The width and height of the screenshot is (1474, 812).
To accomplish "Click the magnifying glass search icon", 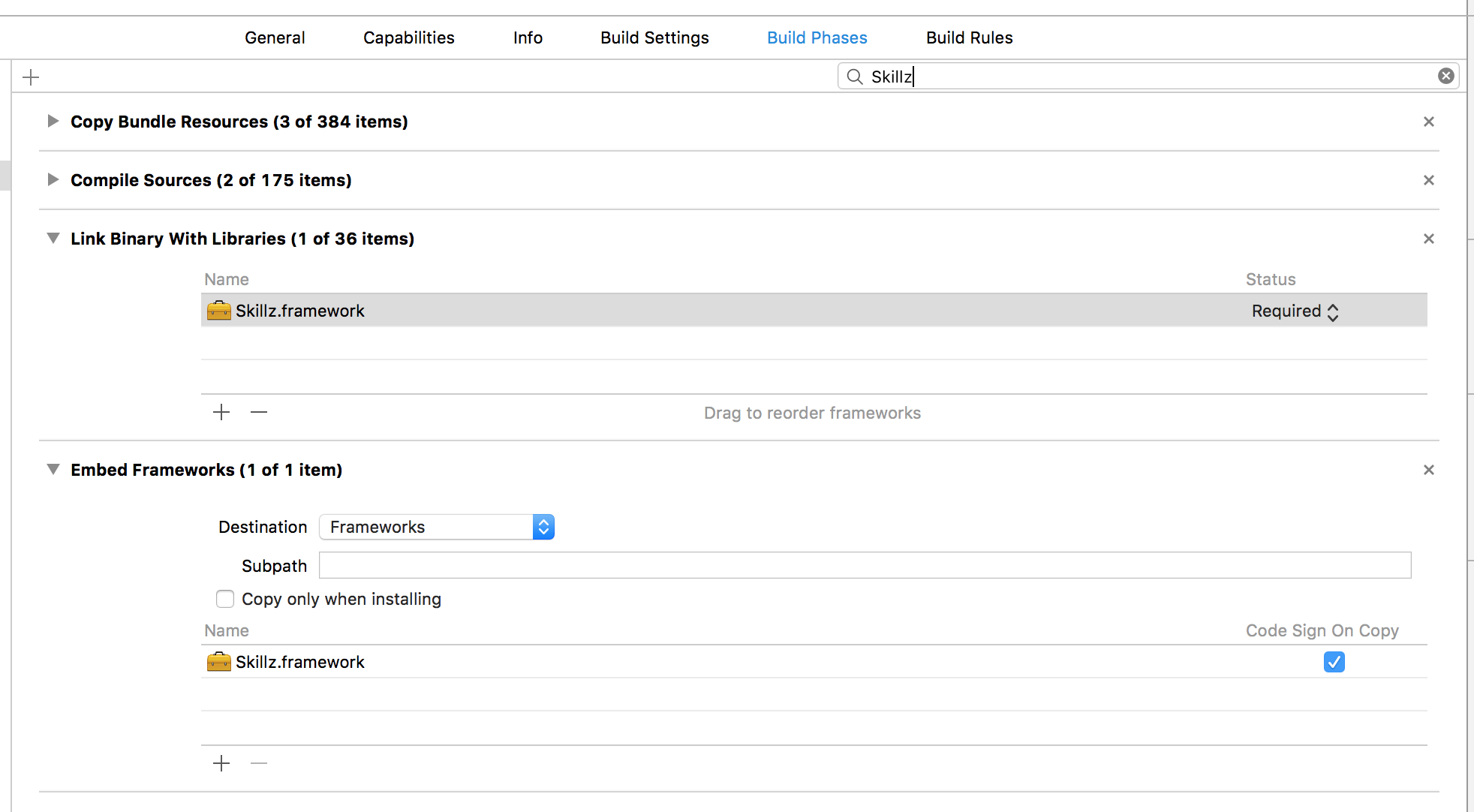I will (x=854, y=76).
